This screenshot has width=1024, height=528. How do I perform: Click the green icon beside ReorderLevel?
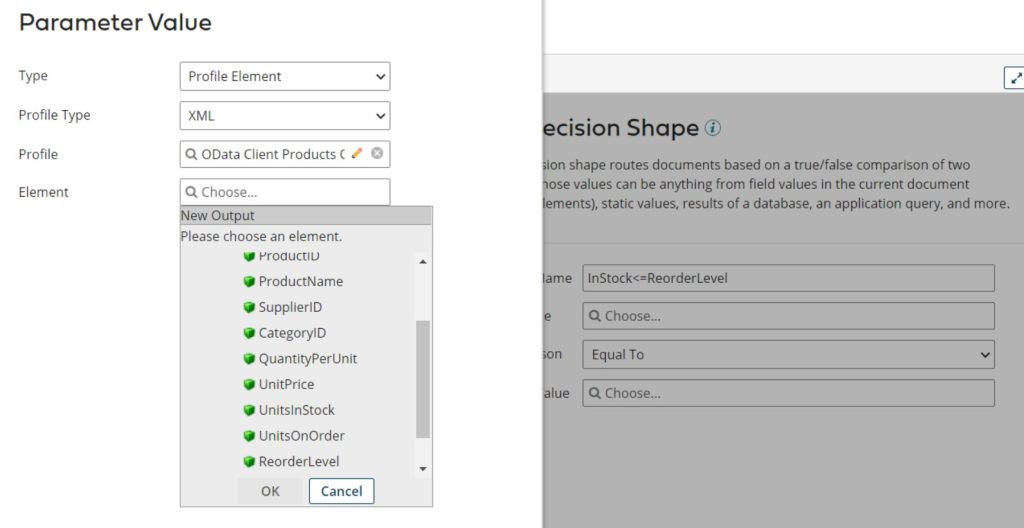(x=249, y=462)
